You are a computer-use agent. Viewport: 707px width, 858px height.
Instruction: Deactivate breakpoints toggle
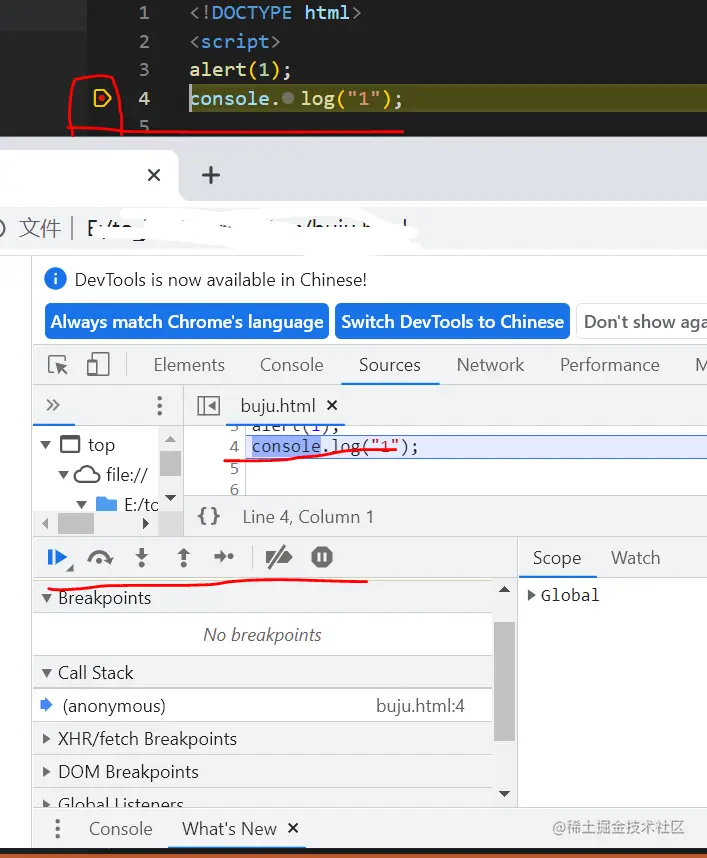[279, 558]
